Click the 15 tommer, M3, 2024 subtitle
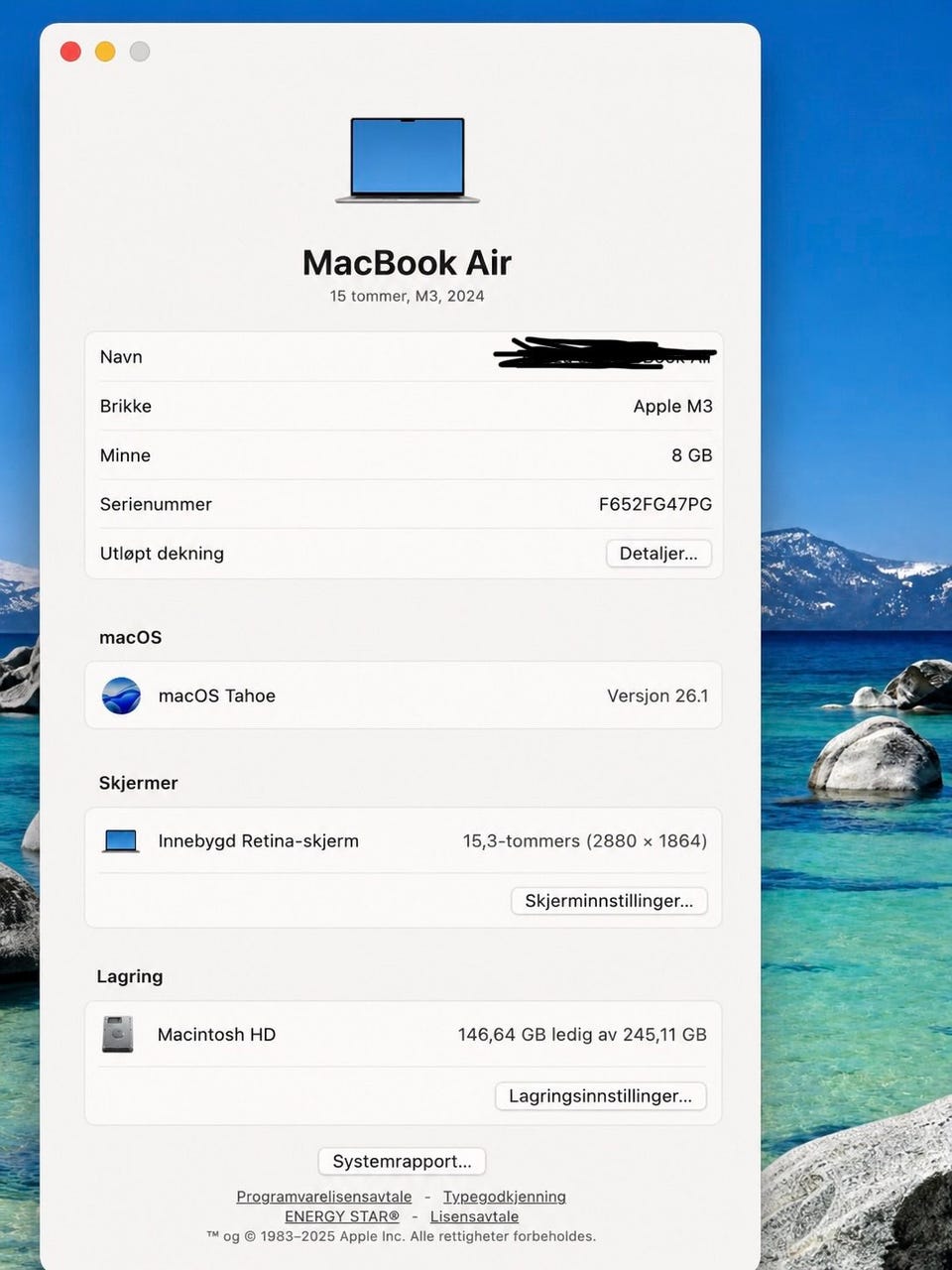952x1270 pixels. click(407, 296)
